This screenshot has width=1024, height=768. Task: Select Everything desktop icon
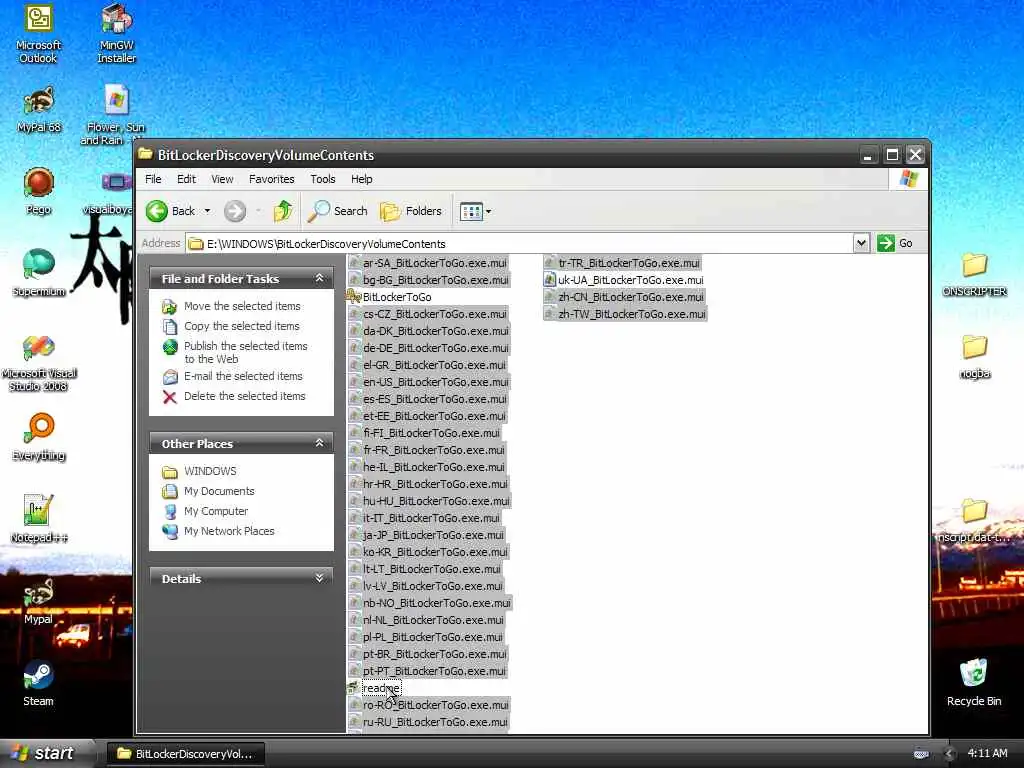tap(39, 437)
